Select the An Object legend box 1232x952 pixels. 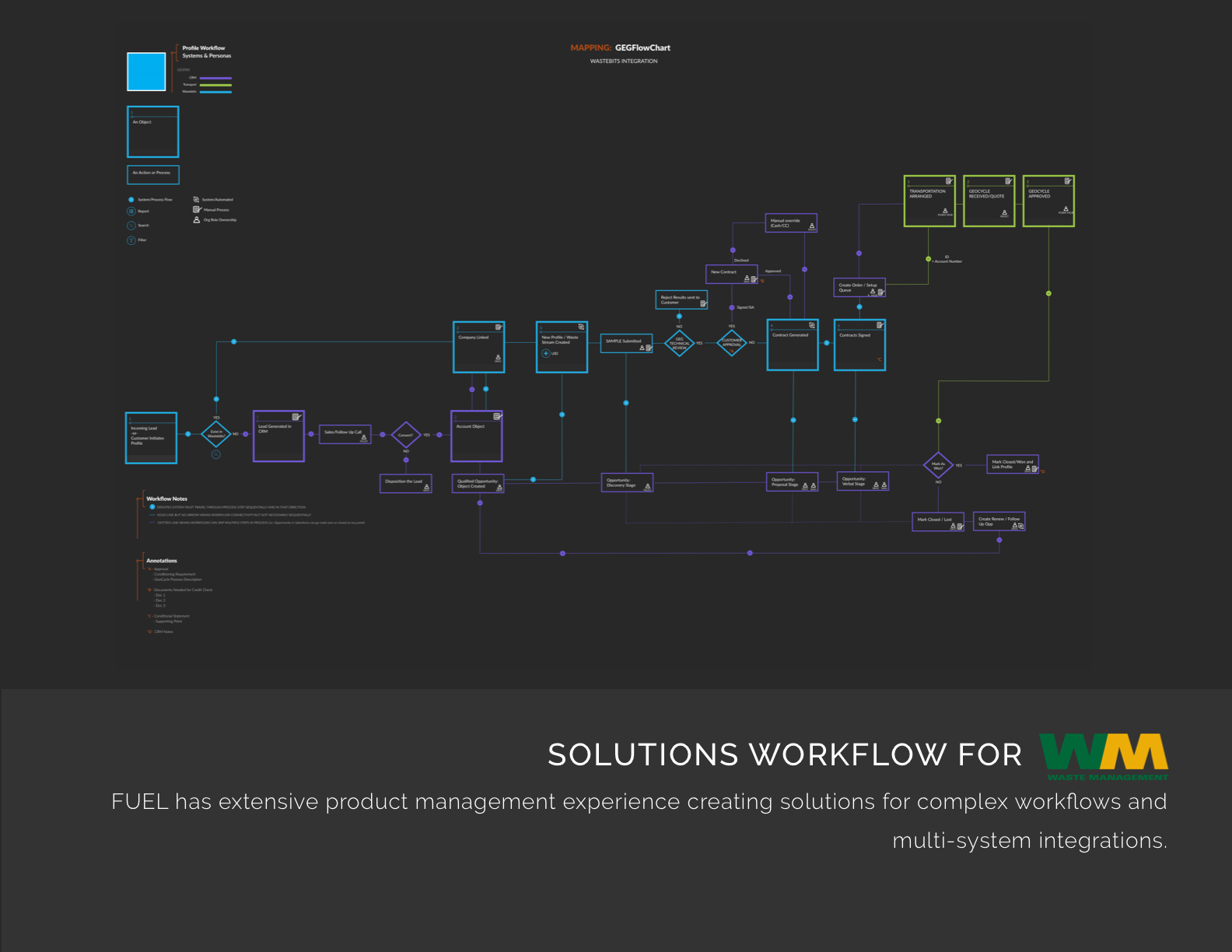(153, 132)
